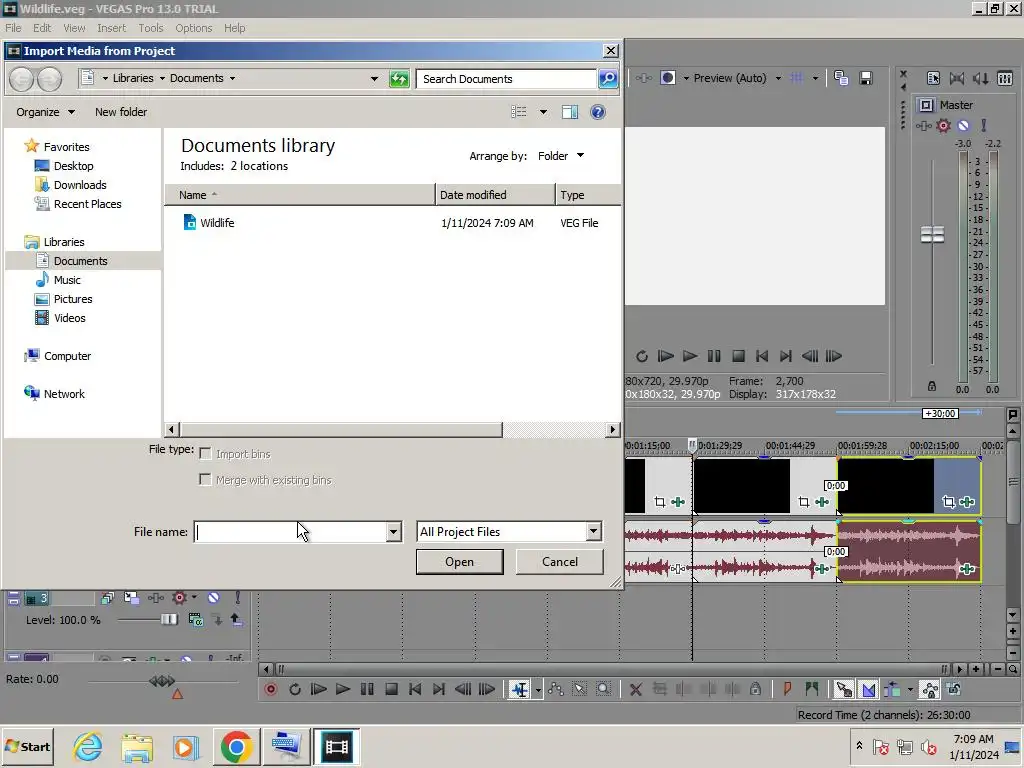Open Master bus audio properties icon
This screenshot has width=1024, height=768.
pyautogui.click(x=933, y=78)
